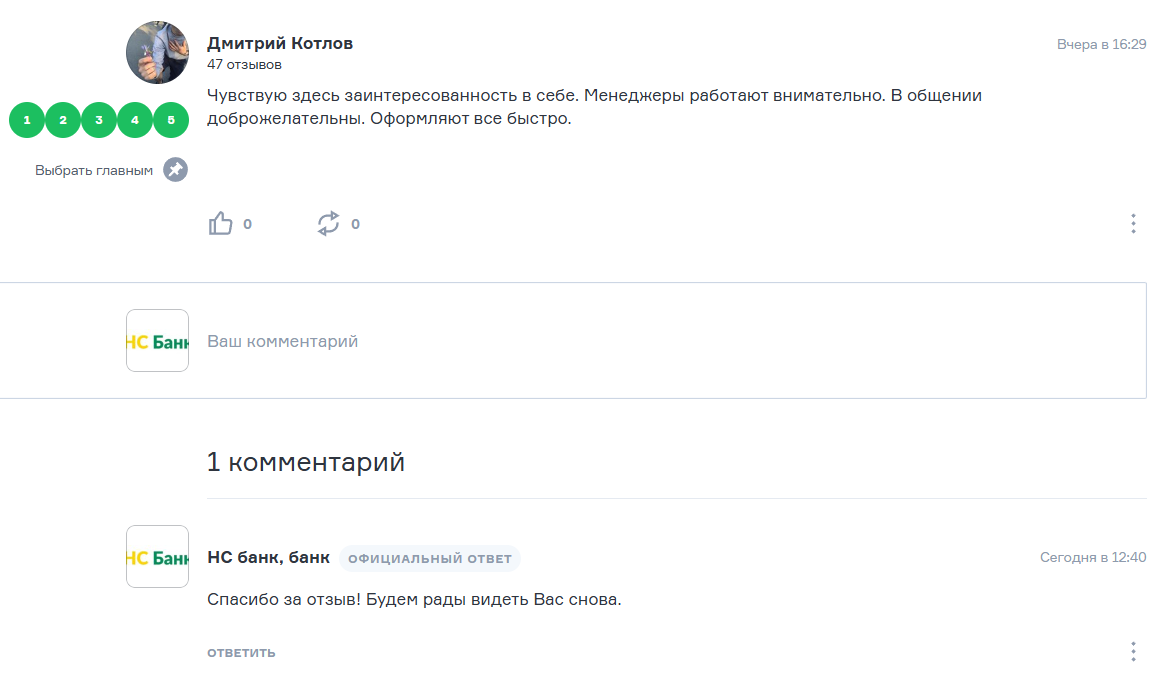The height and width of the screenshot is (678, 1164).
Task: Select rating circle number 3
Action: tap(99, 120)
